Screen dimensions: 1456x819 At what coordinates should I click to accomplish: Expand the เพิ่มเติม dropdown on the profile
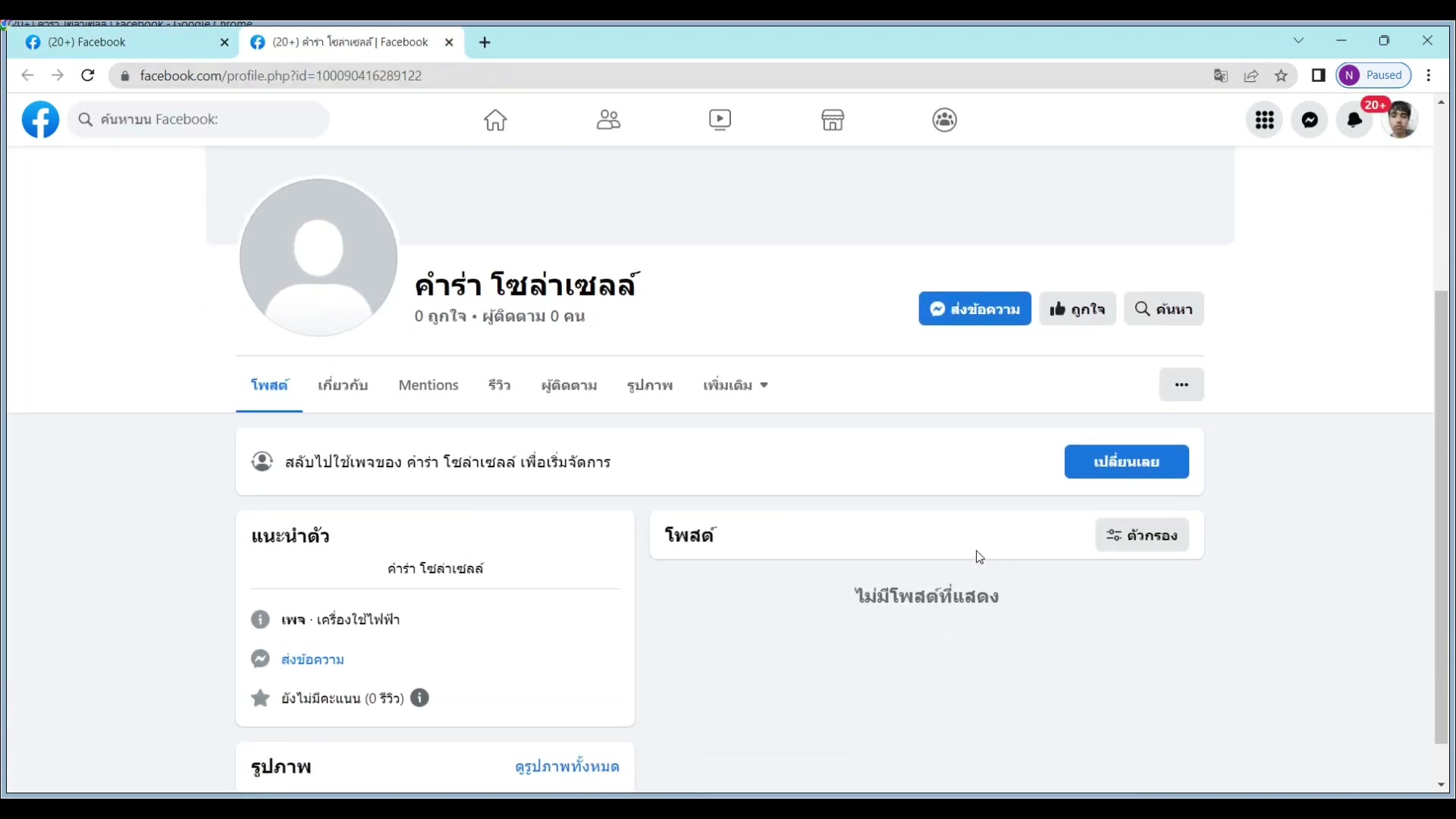click(x=734, y=385)
